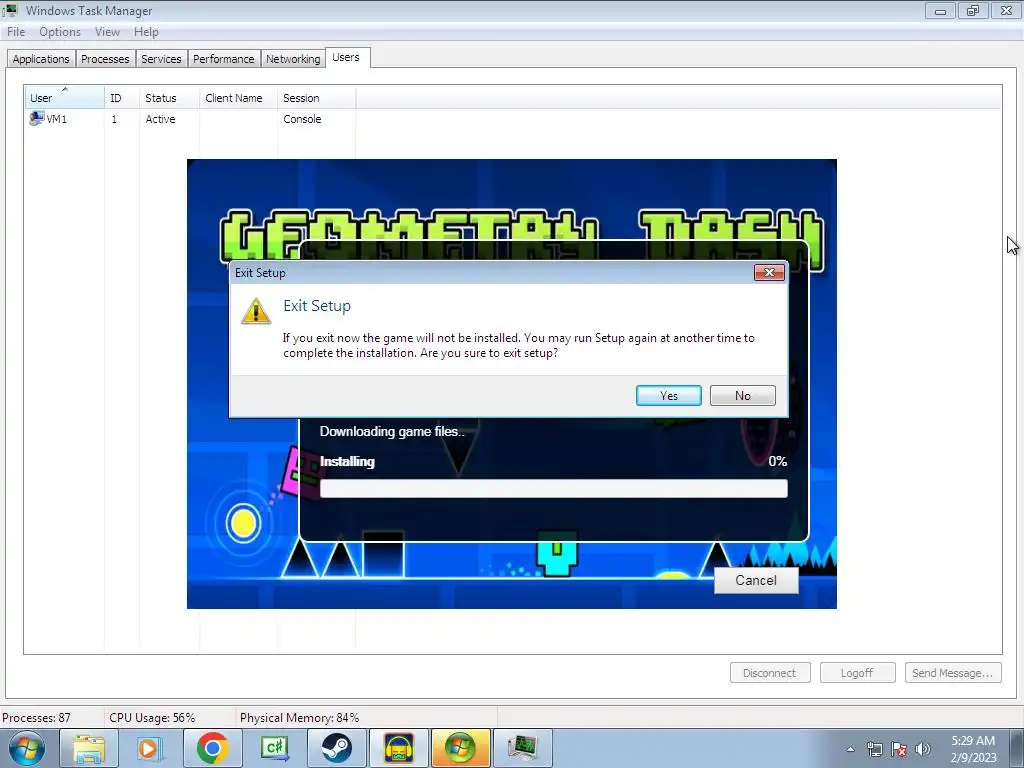Switch to the Performance tab

pos(223,59)
